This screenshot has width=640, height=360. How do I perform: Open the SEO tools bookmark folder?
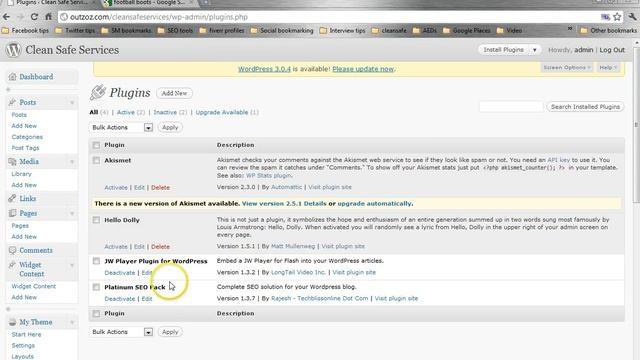pyautogui.click(x=175, y=31)
